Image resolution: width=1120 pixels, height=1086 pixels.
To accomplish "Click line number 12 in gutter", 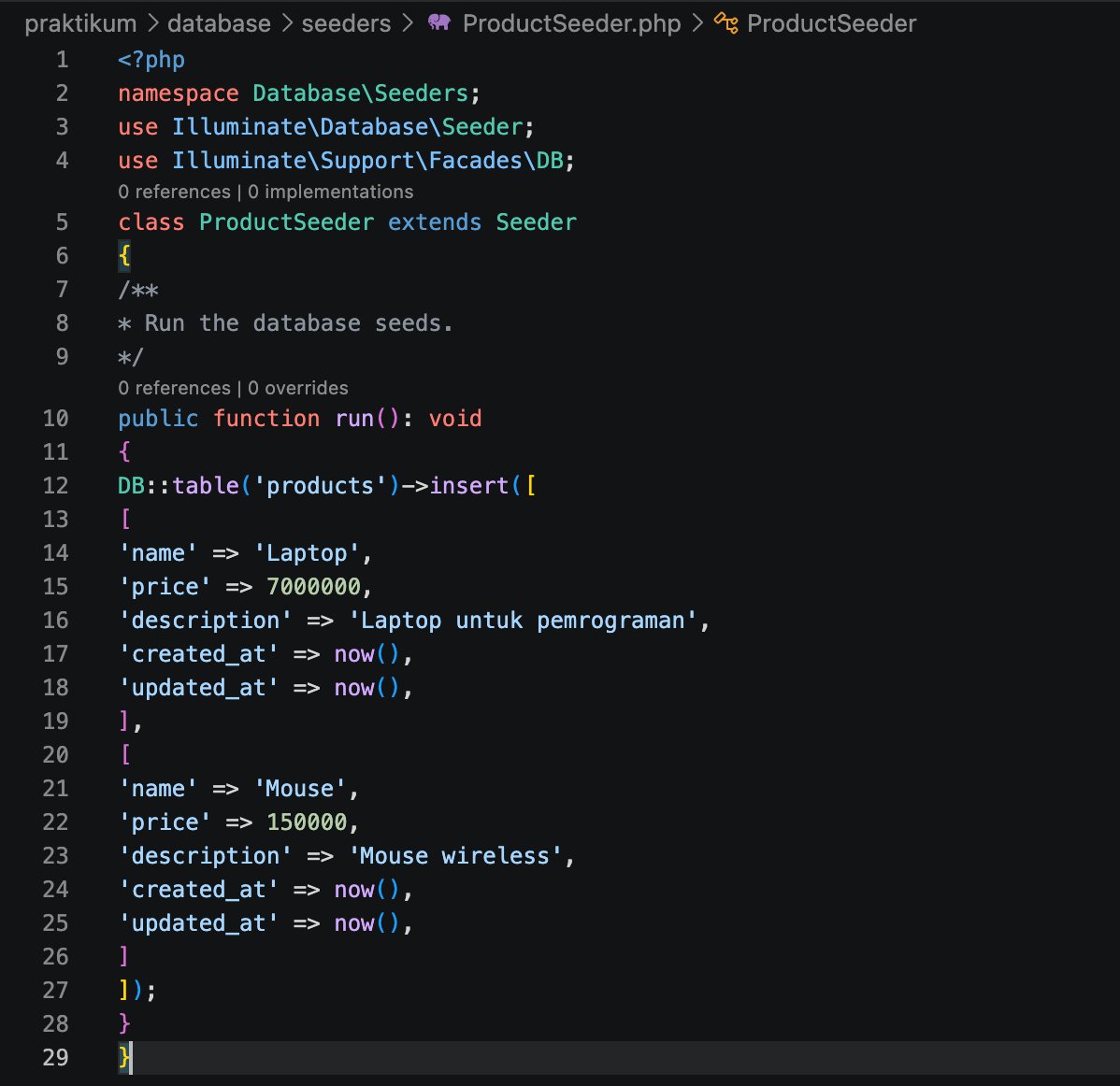I will [56, 486].
